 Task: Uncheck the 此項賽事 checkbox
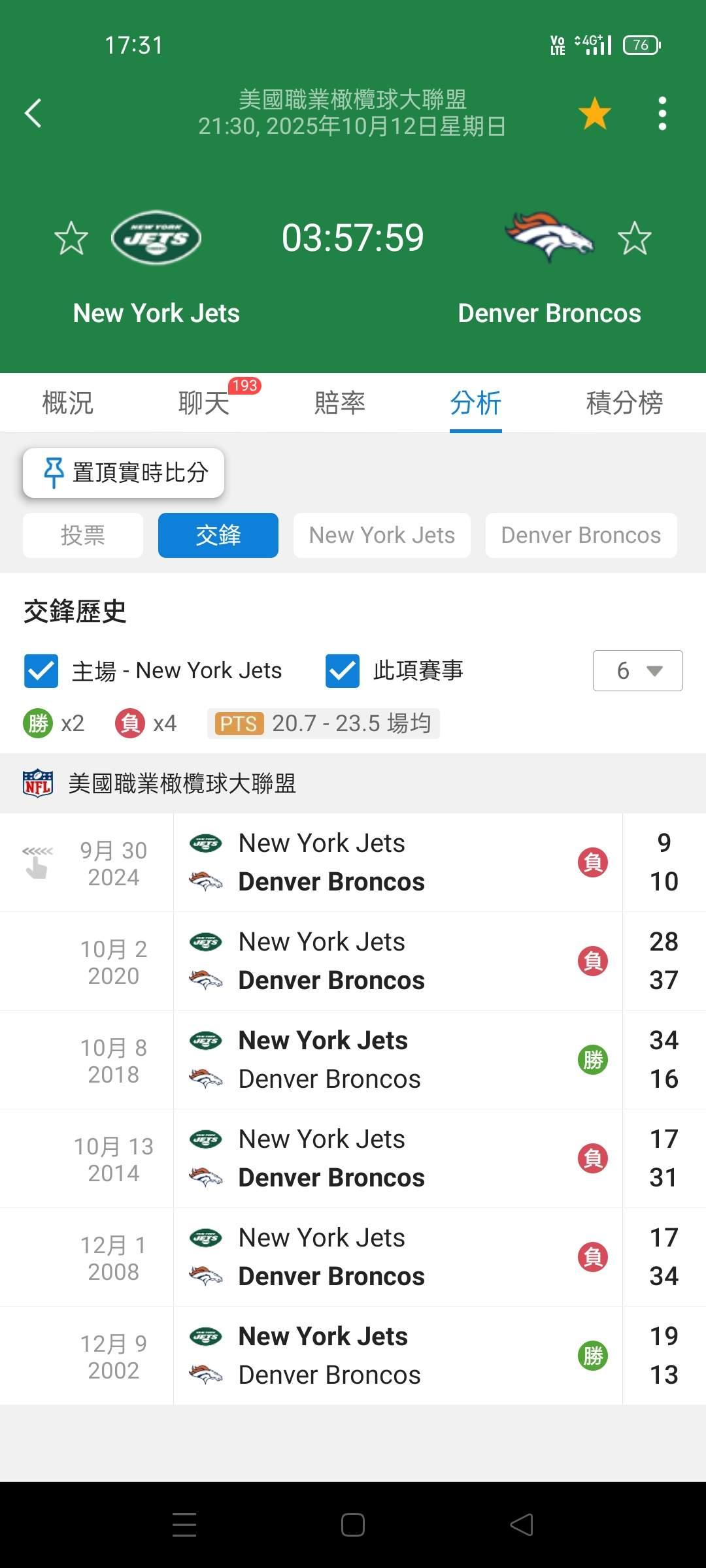coord(343,671)
